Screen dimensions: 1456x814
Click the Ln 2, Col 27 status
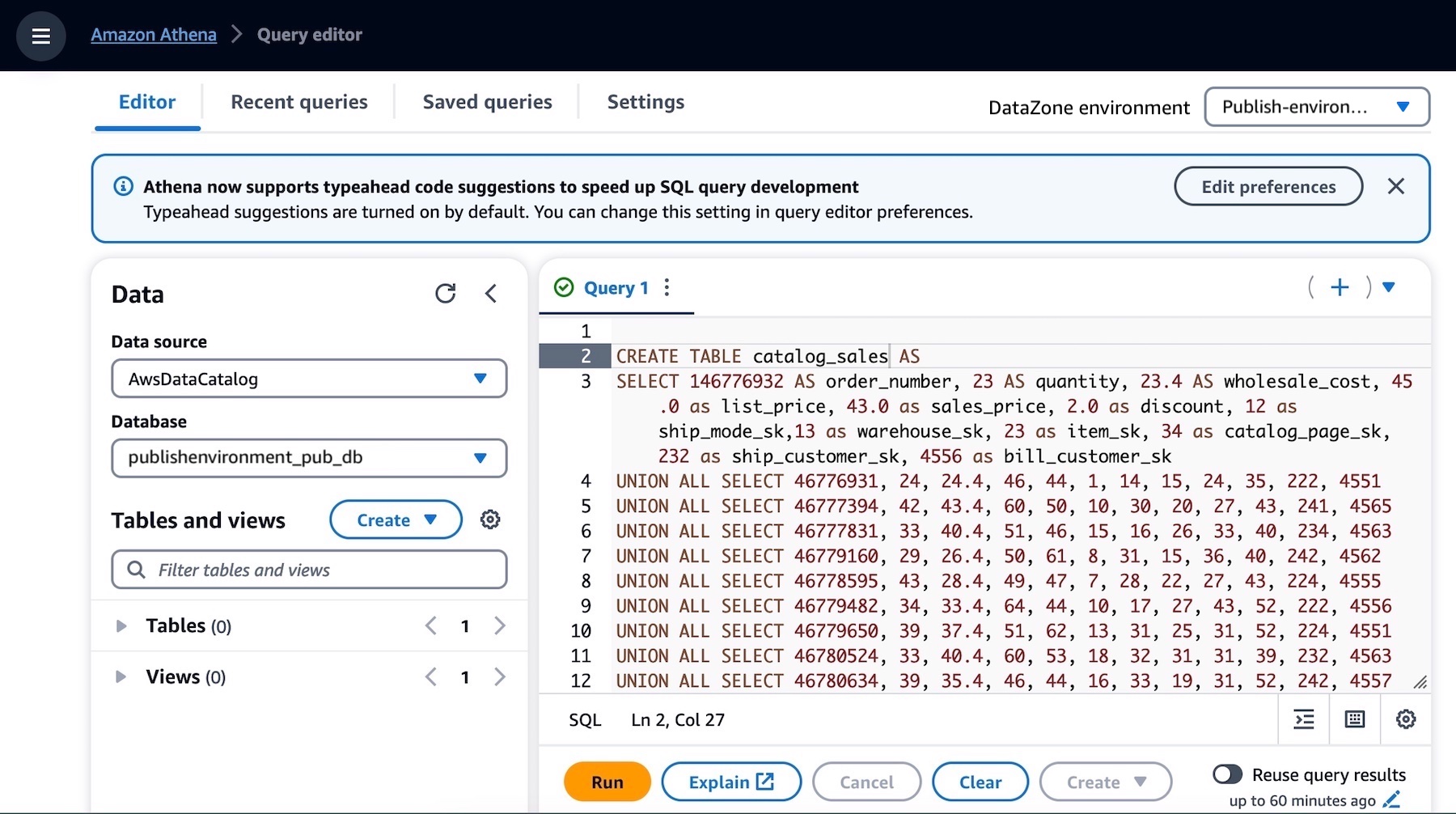[678, 719]
